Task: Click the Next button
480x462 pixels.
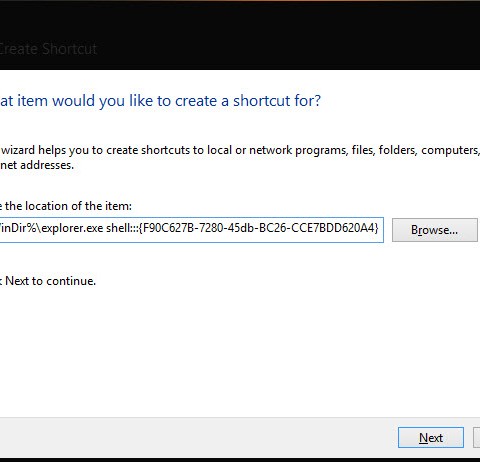Action: click(x=431, y=438)
